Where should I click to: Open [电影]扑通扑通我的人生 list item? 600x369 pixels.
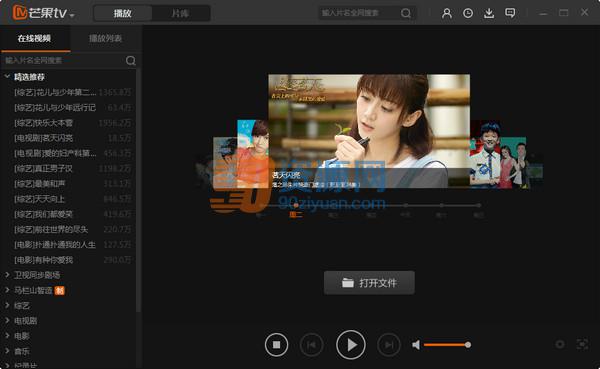(72, 245)
